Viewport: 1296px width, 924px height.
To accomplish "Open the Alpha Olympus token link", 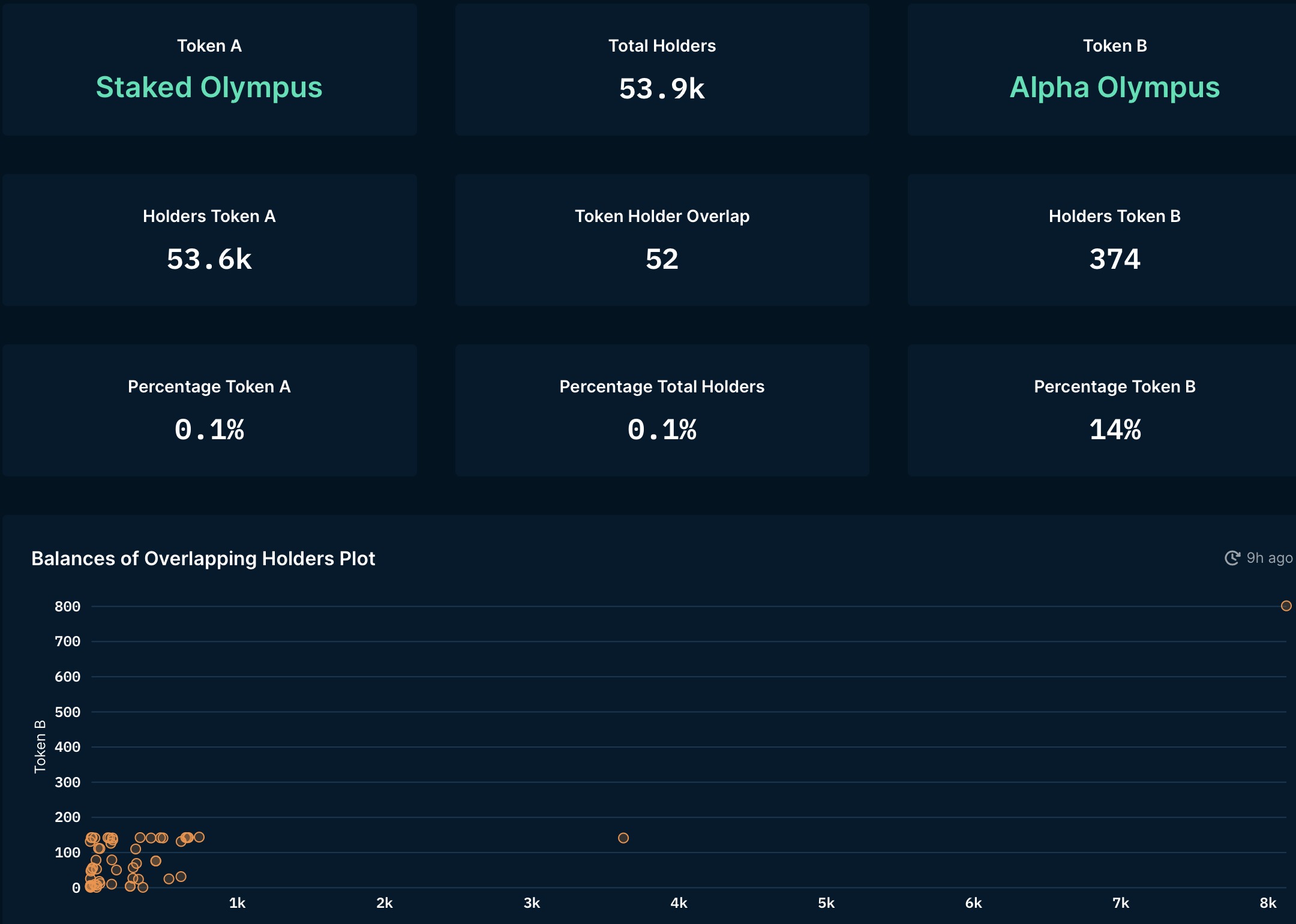I will (1115, 88).
